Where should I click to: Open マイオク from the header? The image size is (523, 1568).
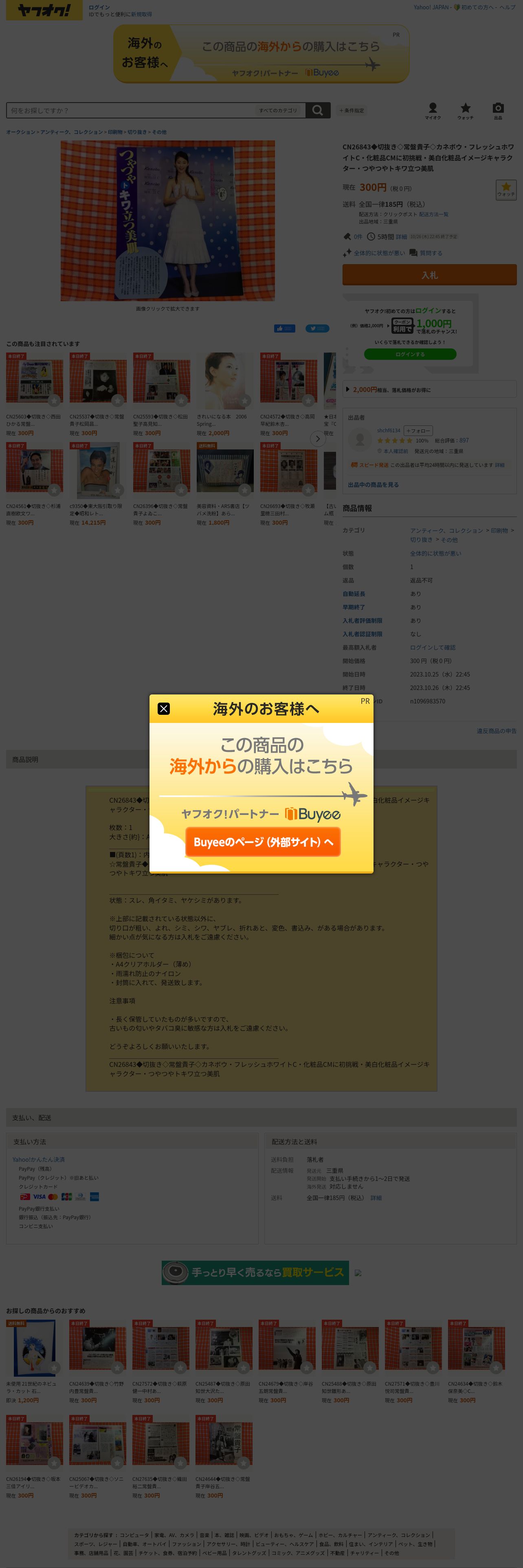click(433, 111)
